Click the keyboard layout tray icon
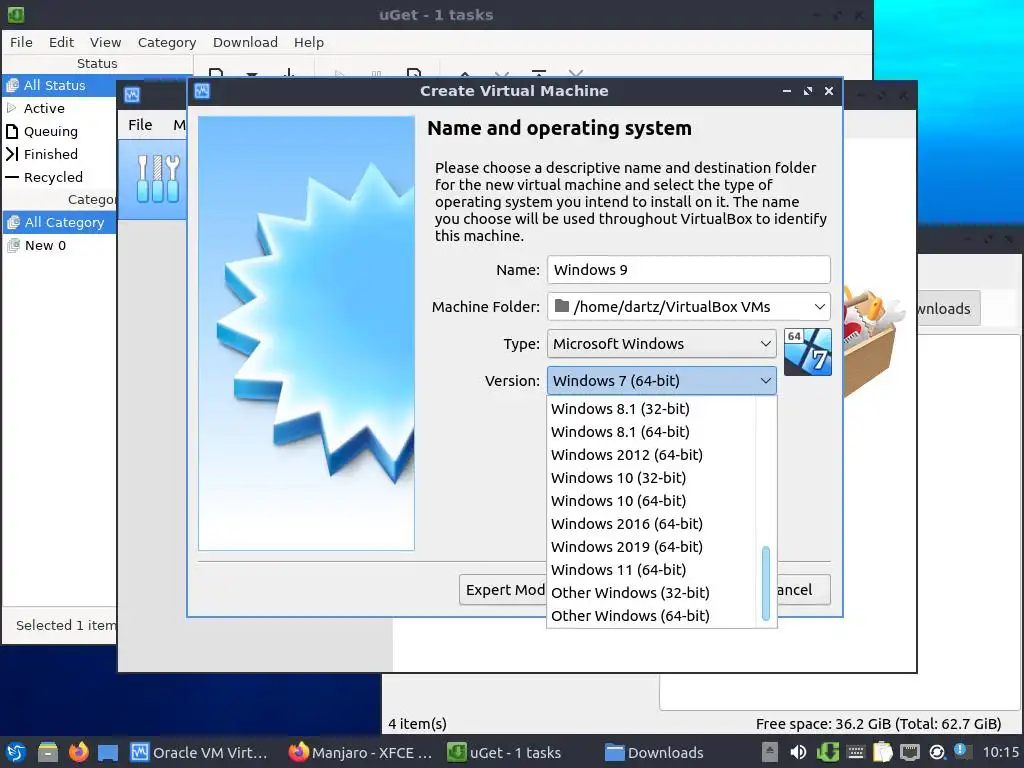 856,752
